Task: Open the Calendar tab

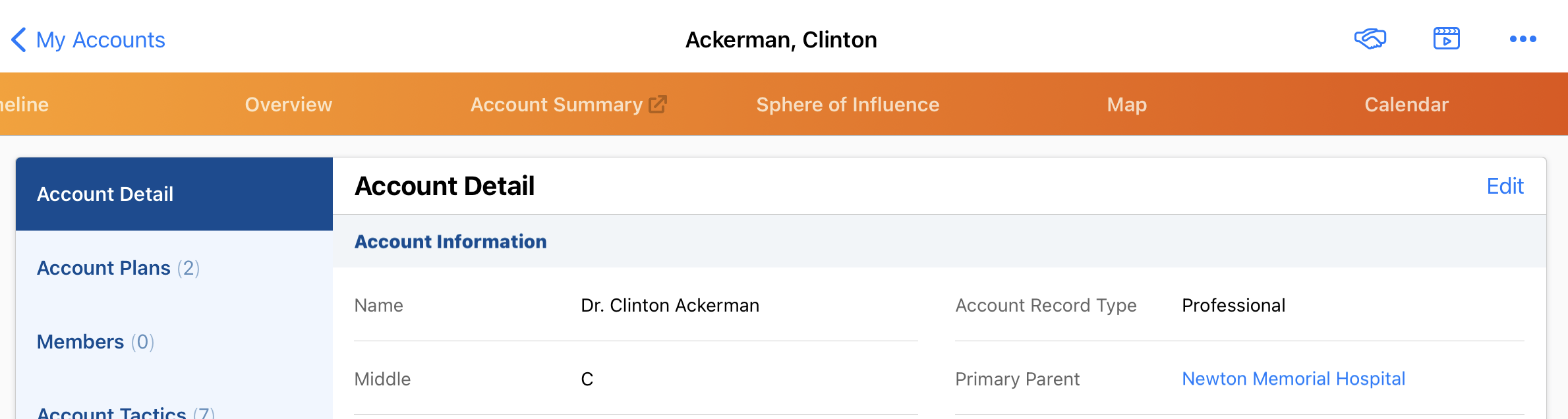Action: click(x=1406, y=104)
